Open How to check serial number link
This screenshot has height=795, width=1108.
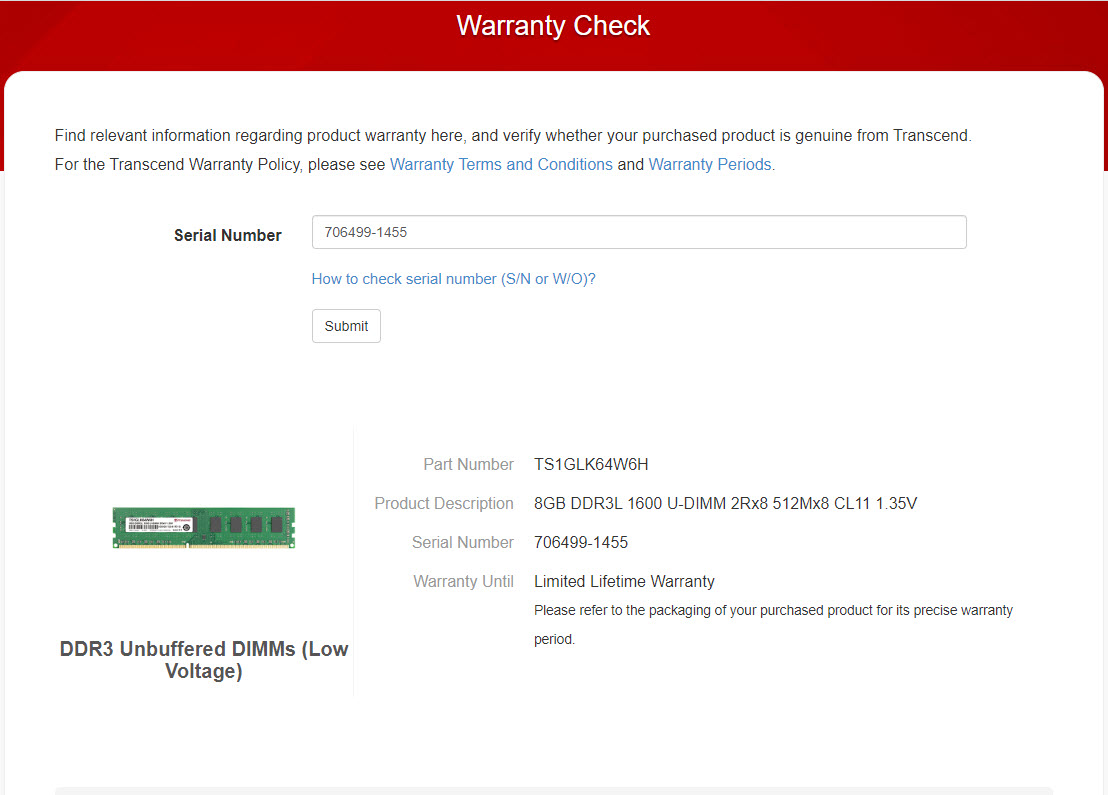pos(454,278)
